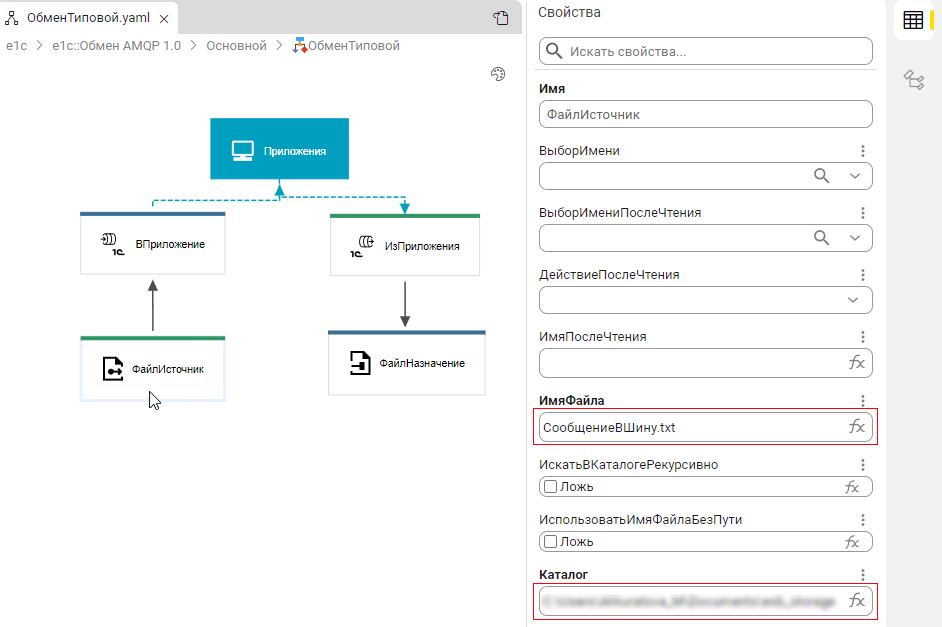Click fx icon for ИскатьВКаталогеРекурсивно
The height and width of the screenshot is (627, 942).
click(x=852, y=487)
